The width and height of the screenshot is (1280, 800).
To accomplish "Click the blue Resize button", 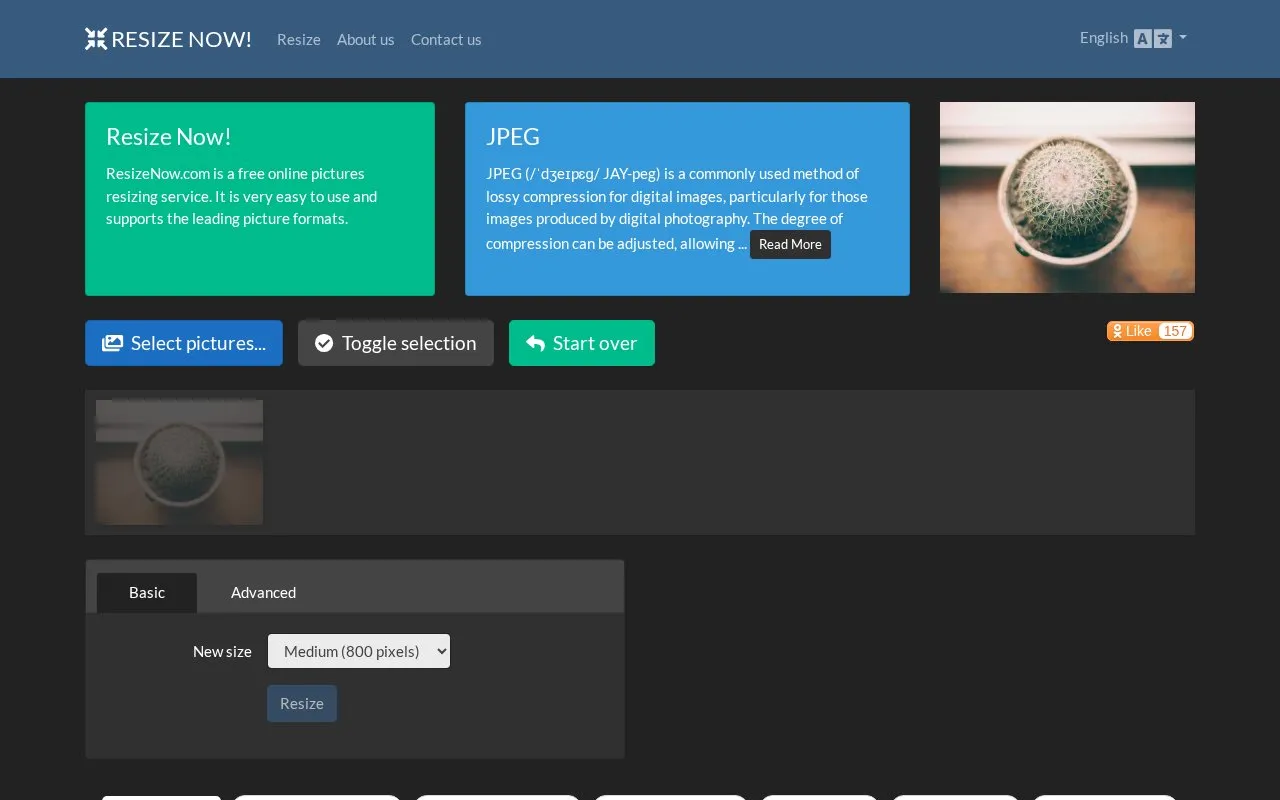I will (302, 703).
